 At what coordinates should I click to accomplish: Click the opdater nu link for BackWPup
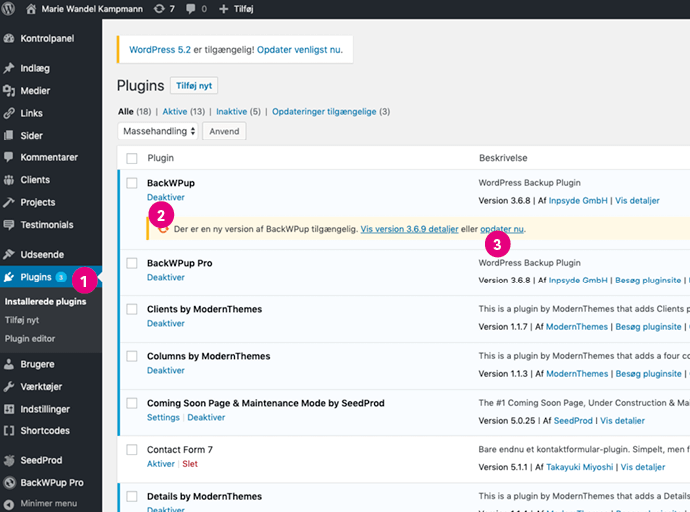[502, 229]
